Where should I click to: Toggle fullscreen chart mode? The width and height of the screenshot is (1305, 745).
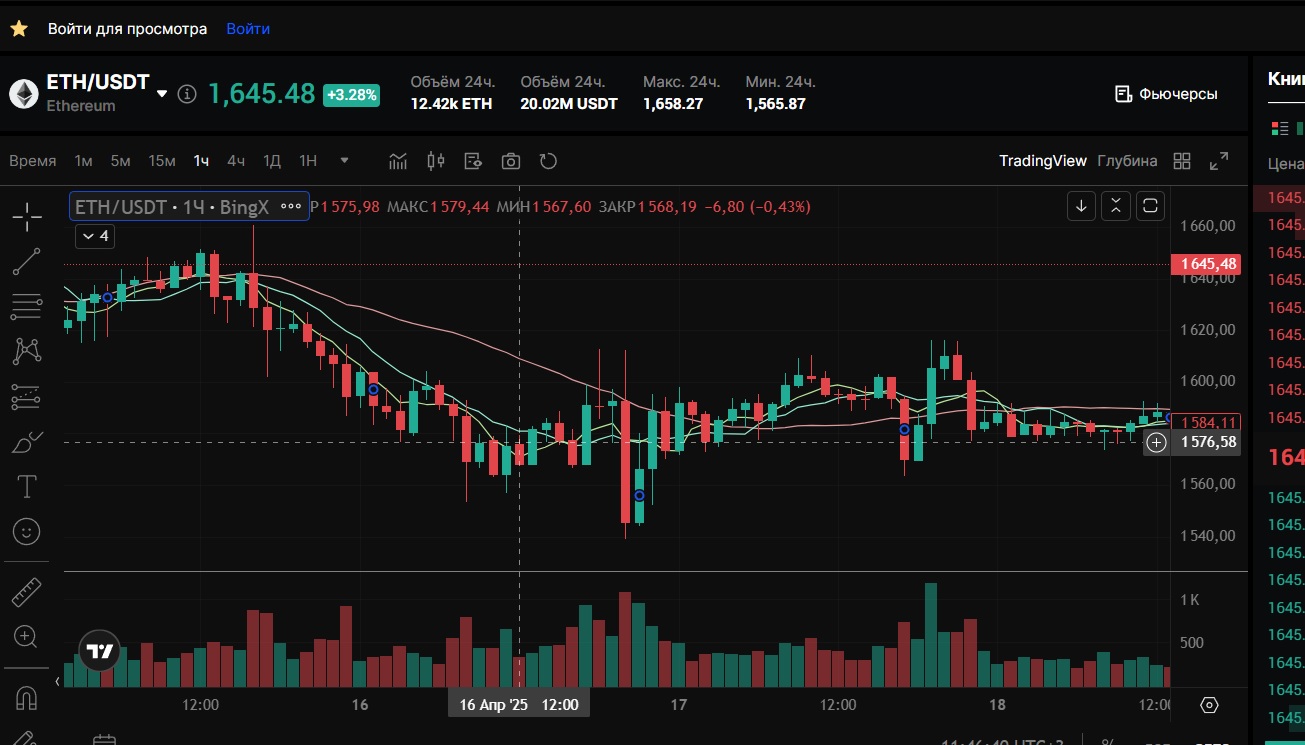pyautogui.click(x=1219, y=161)
